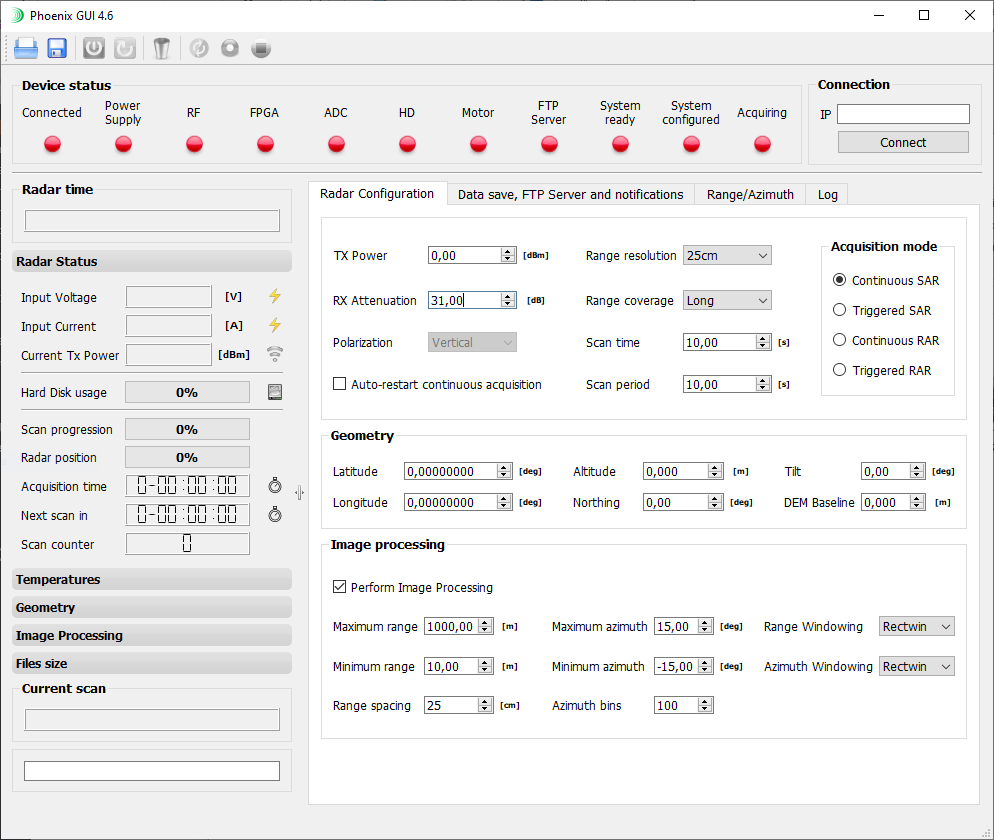Image resolution: width=994 pixels, height=840 pixels.
Task: Click the Scan progression progress bar
Action: pos(187,429)
